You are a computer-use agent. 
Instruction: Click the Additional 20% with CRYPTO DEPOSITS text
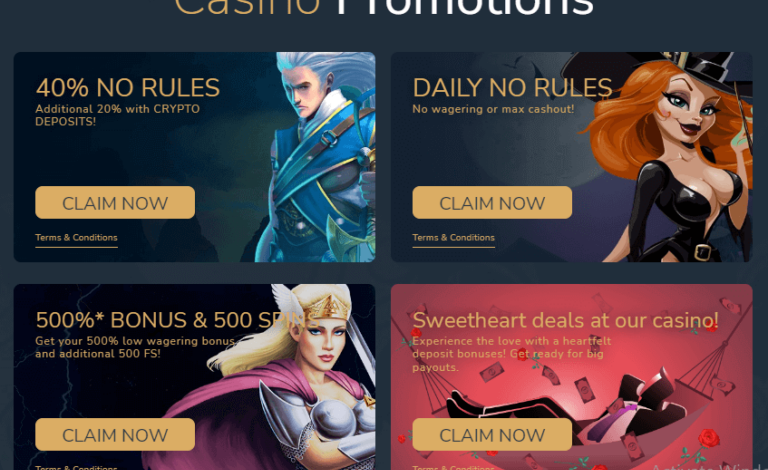[x=118, y=115]
